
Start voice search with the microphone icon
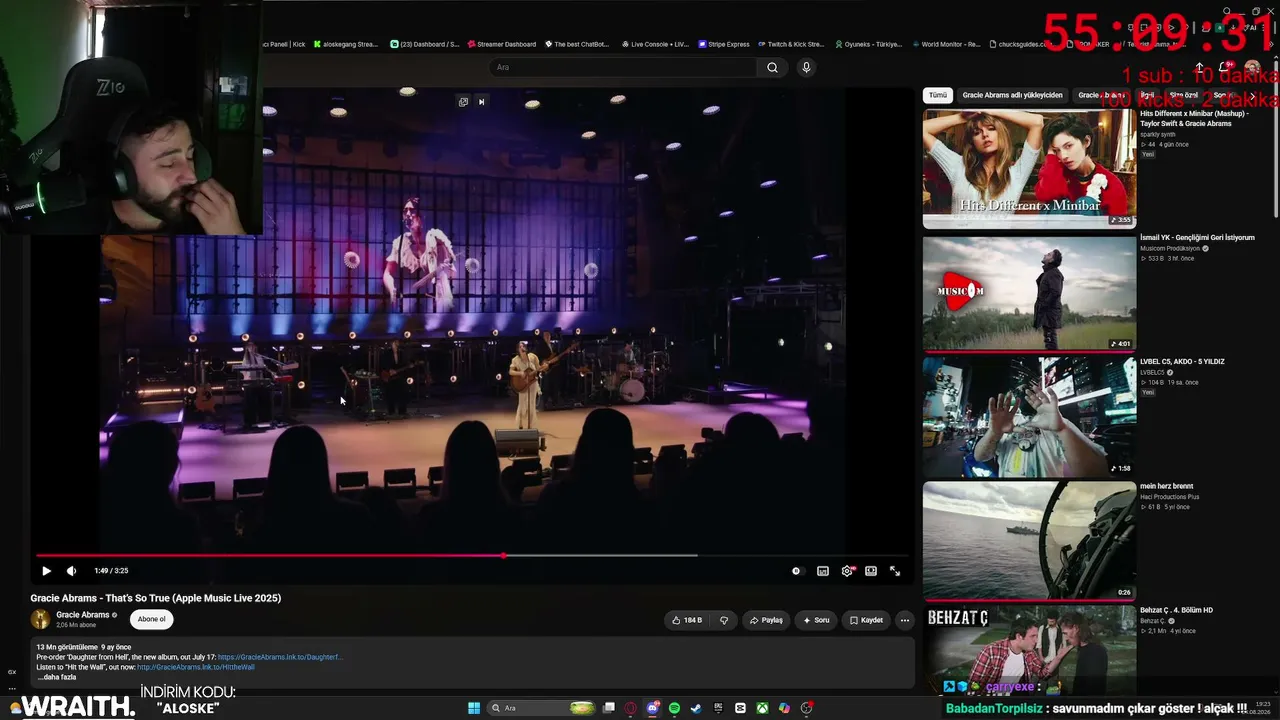[x=806, y=67]
